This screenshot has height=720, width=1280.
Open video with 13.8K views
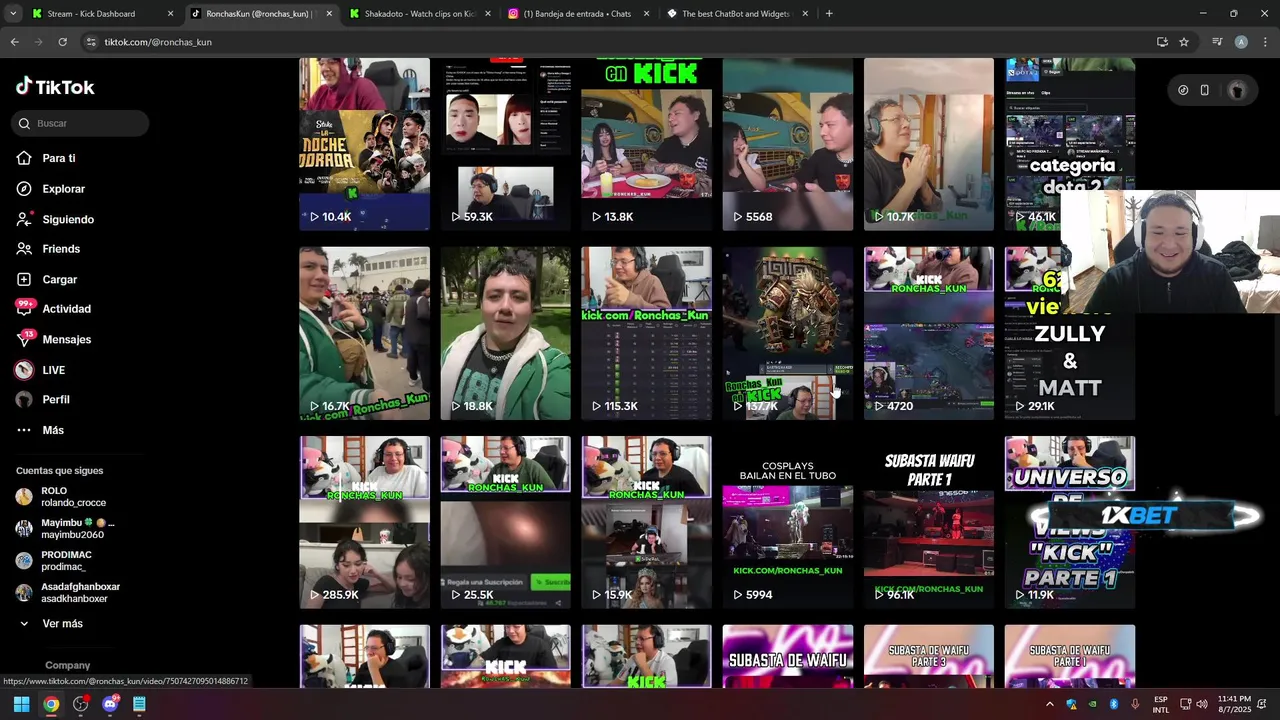pyautogui.click(x=646, y=144)
